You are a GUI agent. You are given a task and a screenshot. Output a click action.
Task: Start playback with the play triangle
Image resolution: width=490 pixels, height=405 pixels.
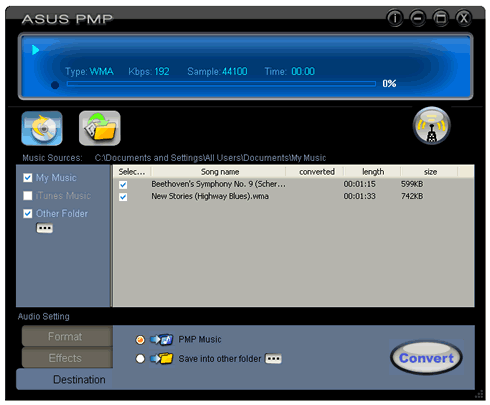[35, 50]
